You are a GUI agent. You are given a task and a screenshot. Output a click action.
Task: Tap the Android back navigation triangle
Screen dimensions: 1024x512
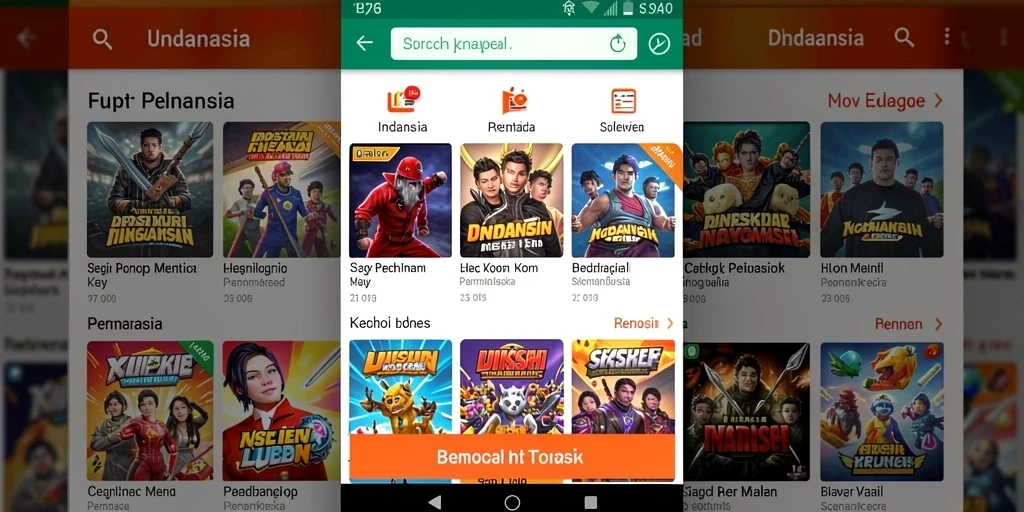tap(434, 502)
